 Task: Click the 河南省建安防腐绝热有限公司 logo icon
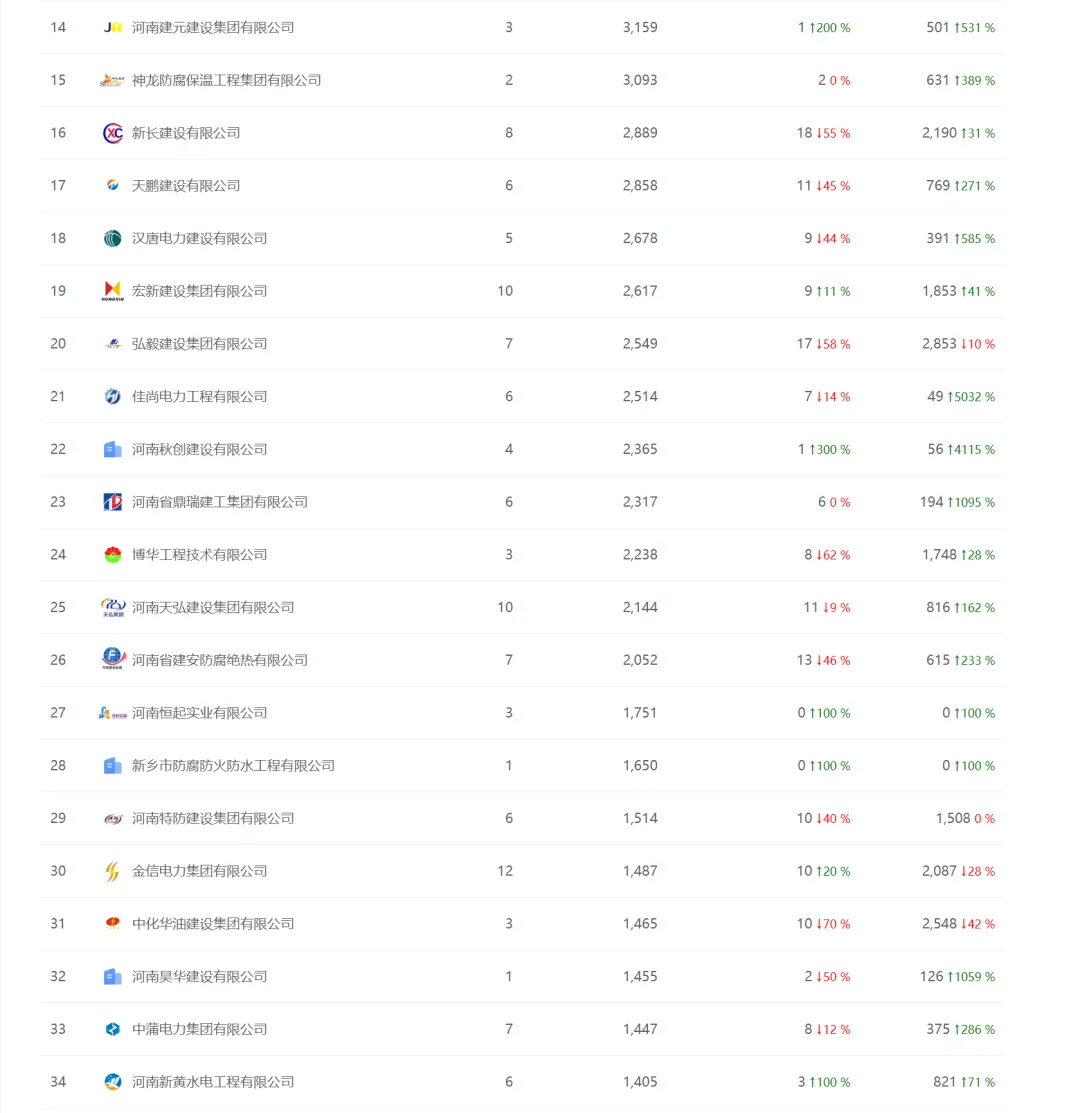(113, 659)
